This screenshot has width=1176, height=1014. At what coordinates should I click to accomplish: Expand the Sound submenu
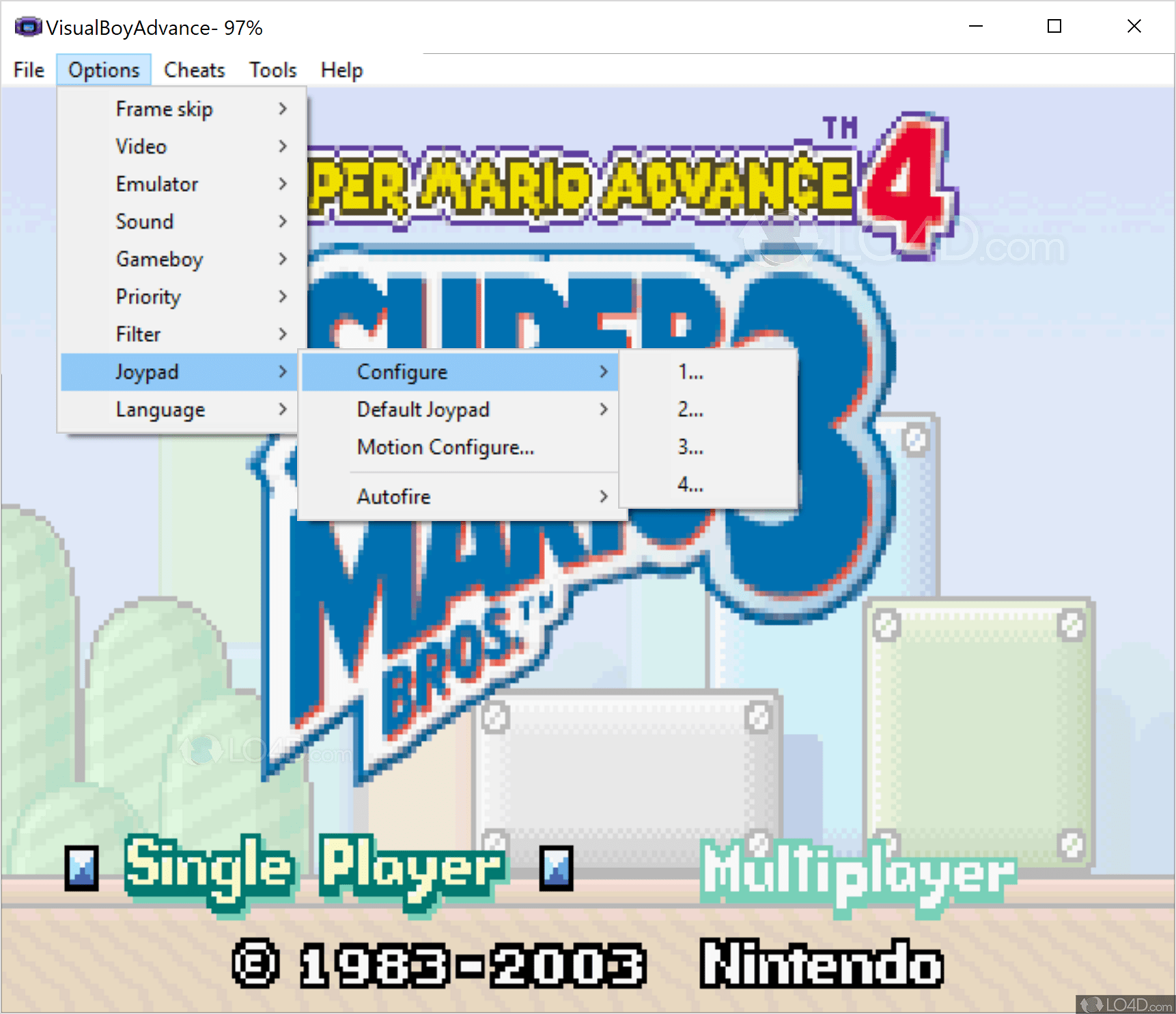tap(144, 221)
